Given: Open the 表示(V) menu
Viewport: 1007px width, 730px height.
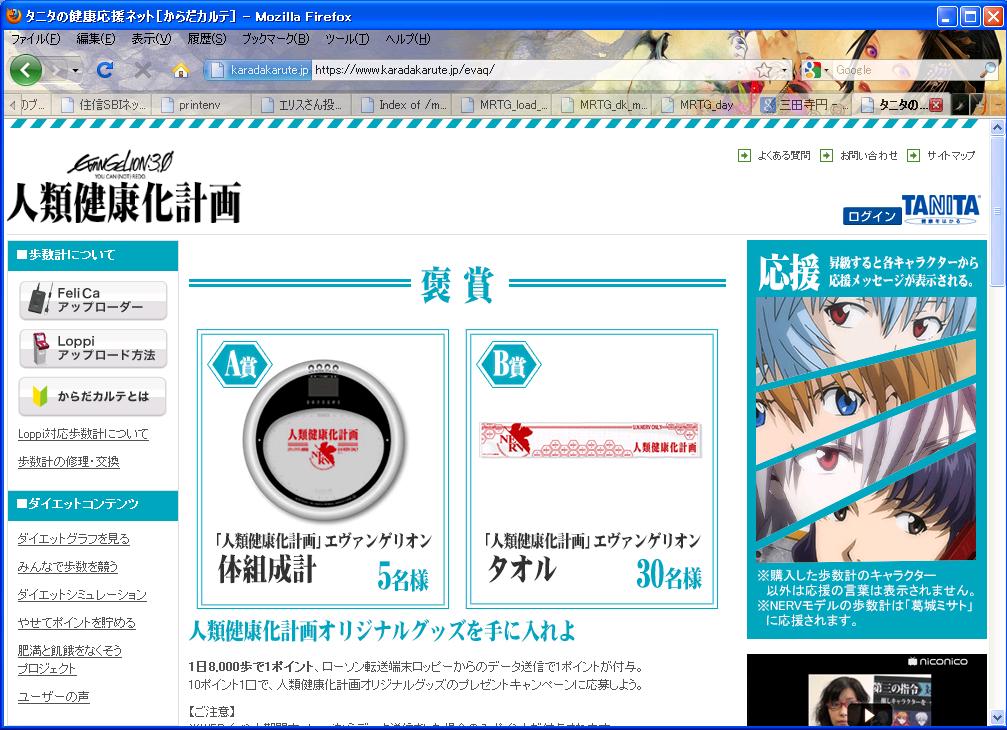Looking at the screenshot, I should click(x=152, y=39).
